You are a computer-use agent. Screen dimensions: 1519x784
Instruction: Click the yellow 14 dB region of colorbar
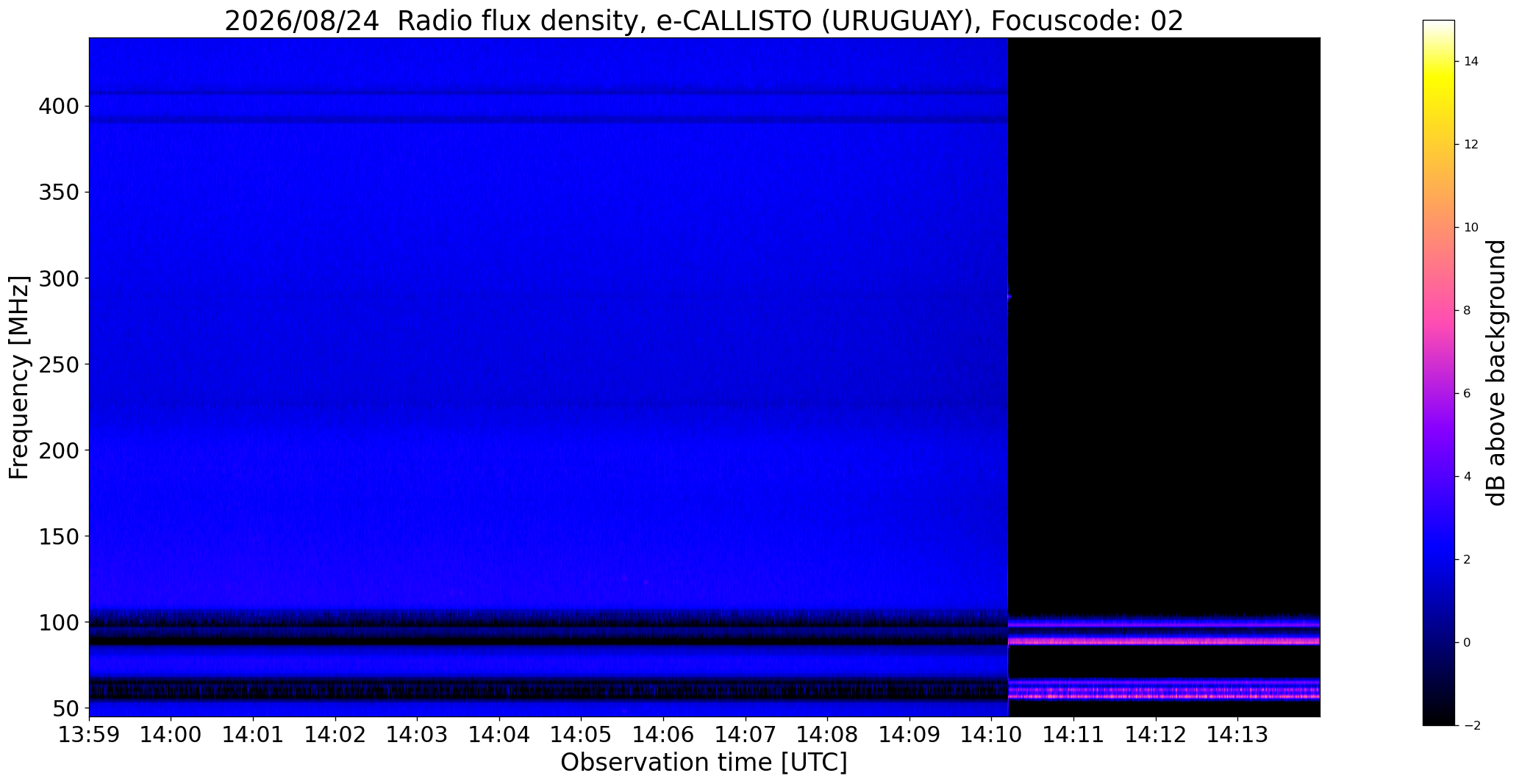1439,62
